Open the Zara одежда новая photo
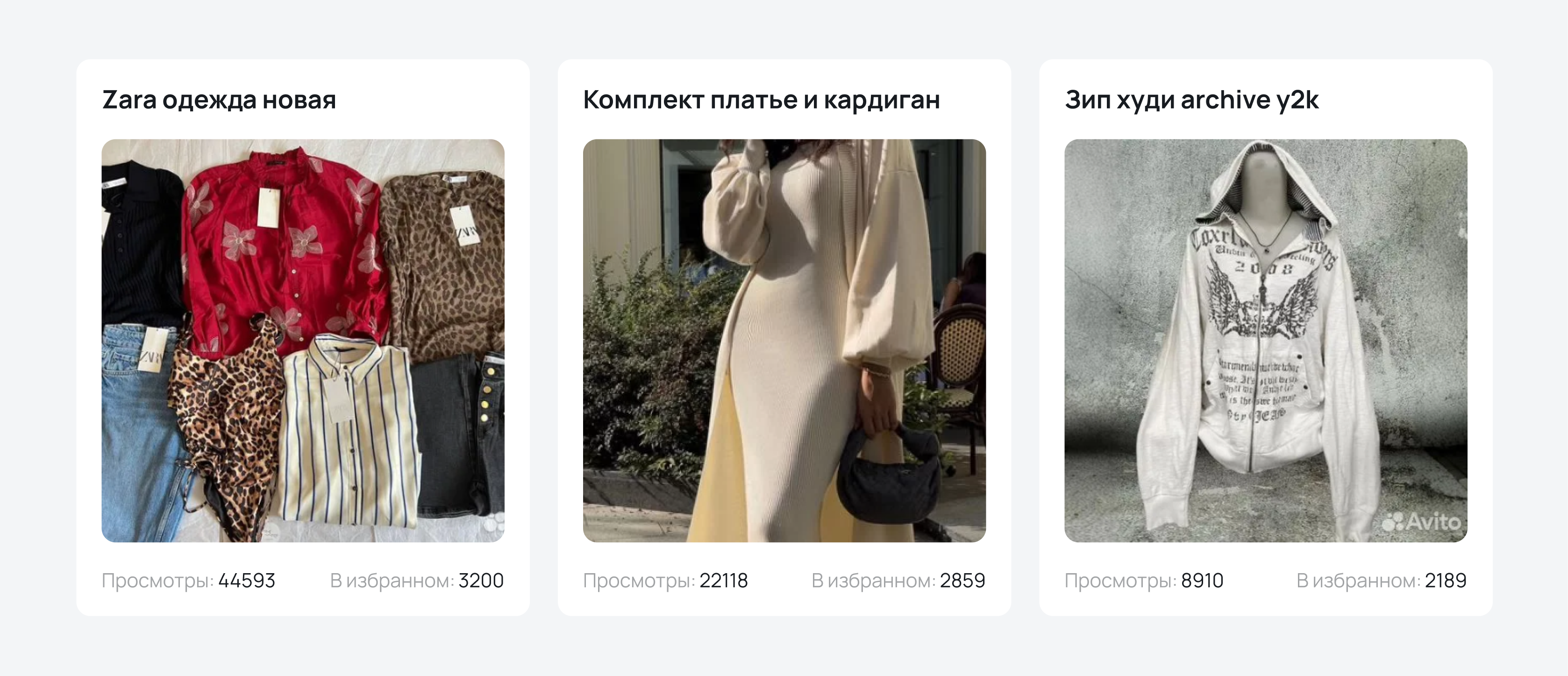 (x=302, y=340)
